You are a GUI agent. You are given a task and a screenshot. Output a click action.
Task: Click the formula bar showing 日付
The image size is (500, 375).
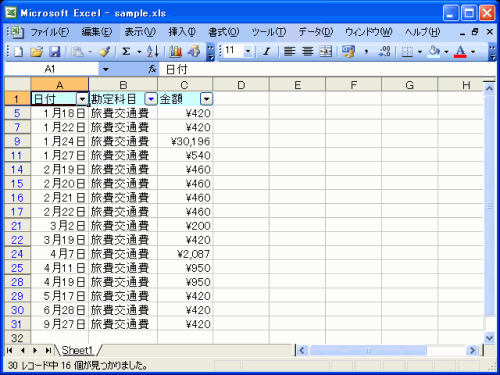327,69
